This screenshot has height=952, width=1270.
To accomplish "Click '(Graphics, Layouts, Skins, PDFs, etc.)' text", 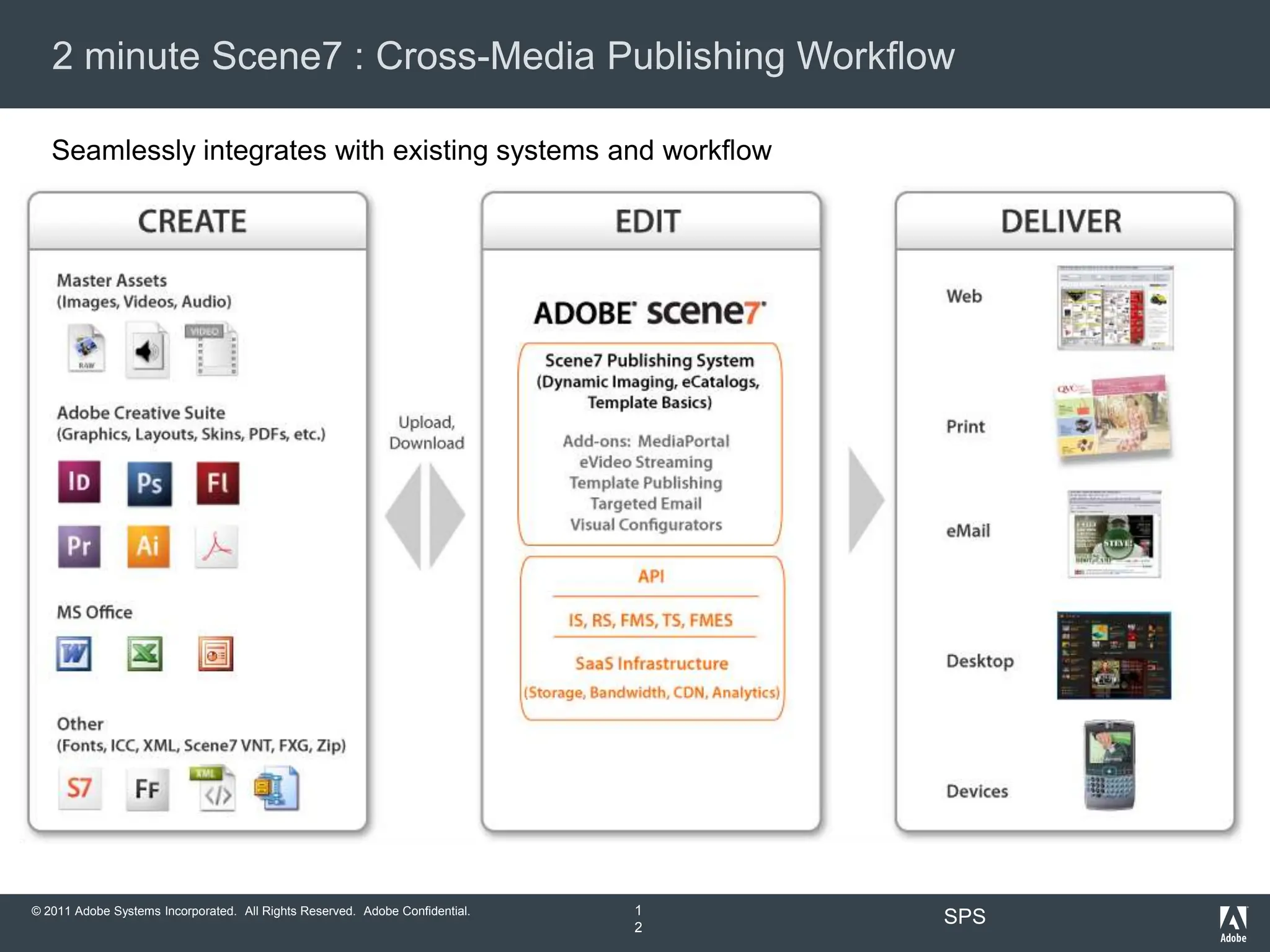I will pos(191,434).
